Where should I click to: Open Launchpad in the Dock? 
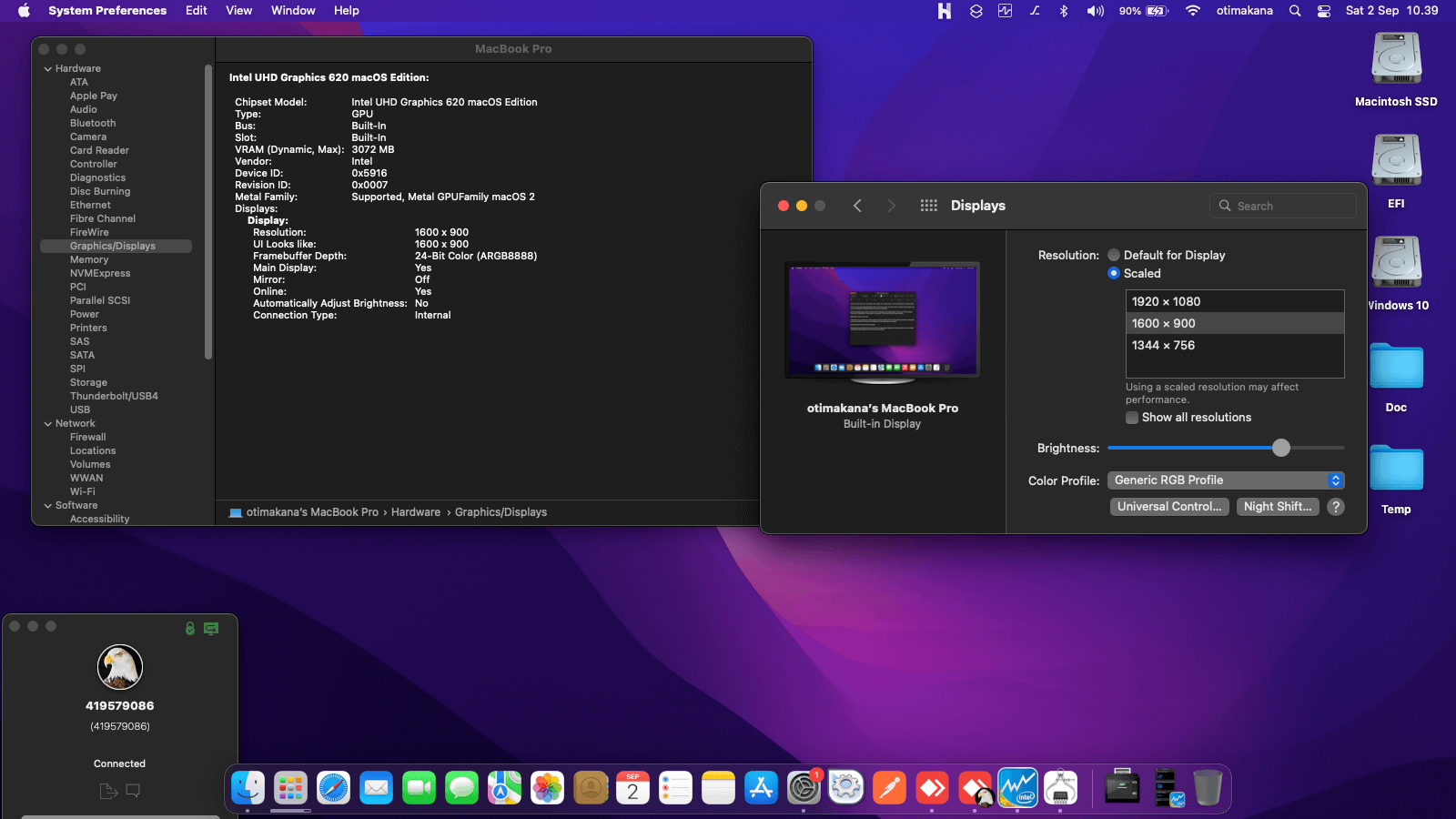coord(290,788)
